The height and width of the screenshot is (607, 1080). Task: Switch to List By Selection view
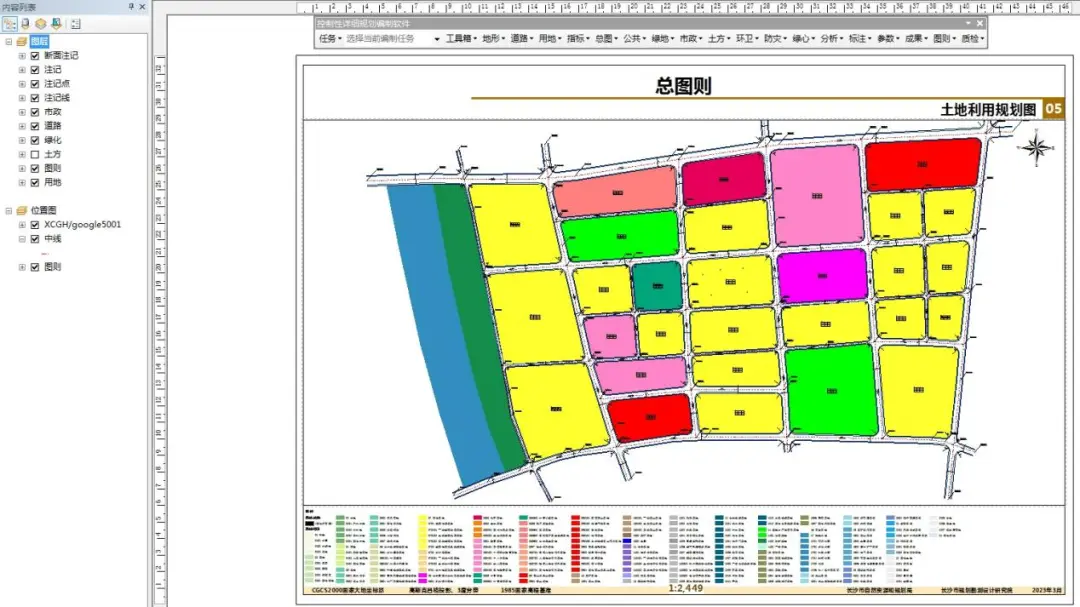pyautogui.click(x=56, y=24)
